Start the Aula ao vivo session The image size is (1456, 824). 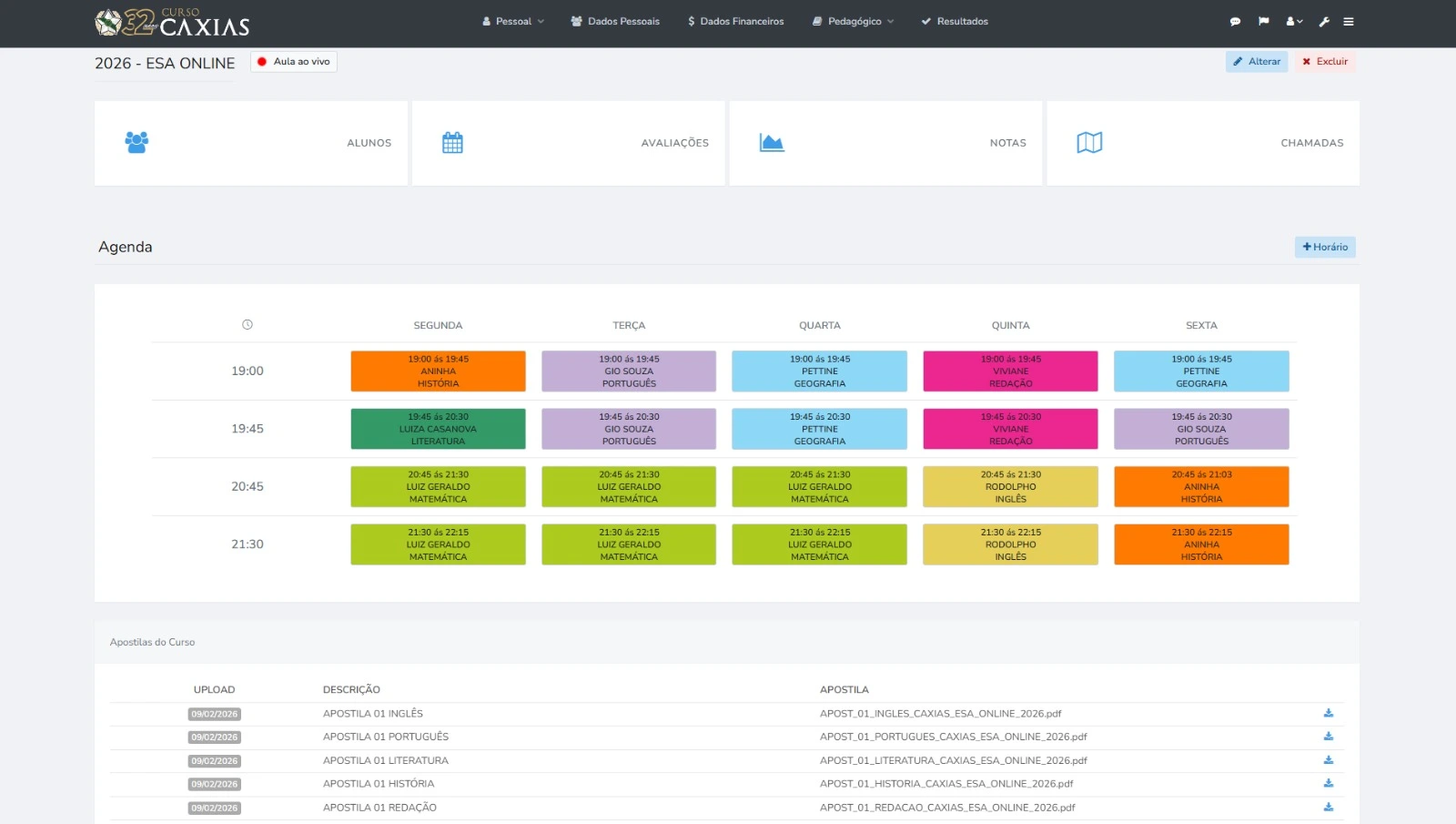point(294,62)
